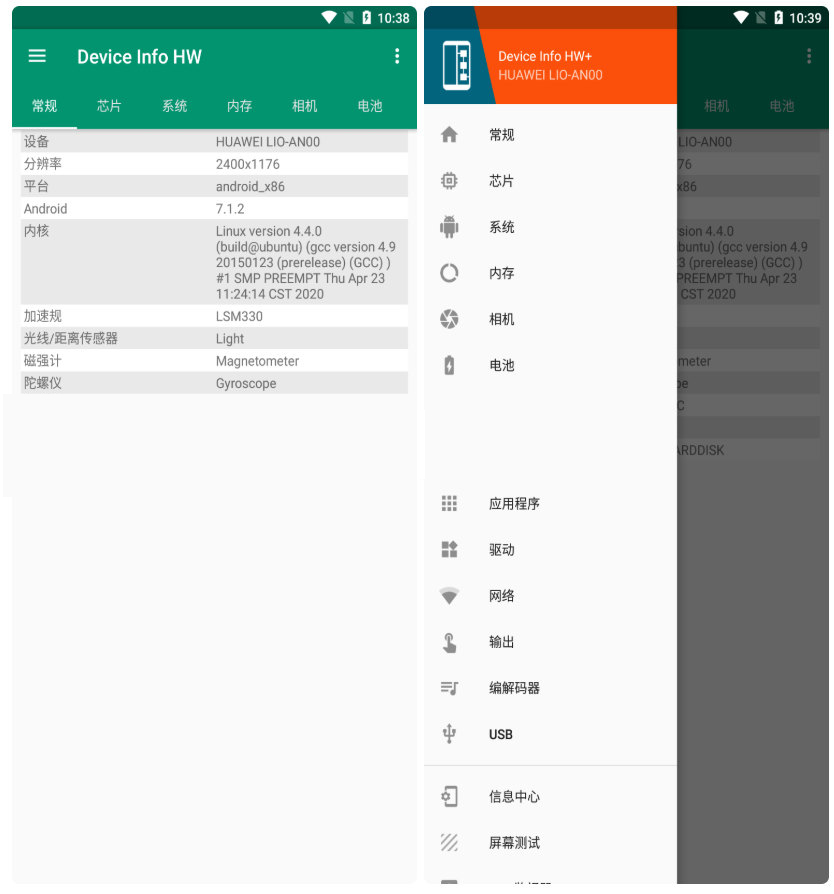The image size is (834, 894).
Task: Open 编解码器 via the codec list icon
Action: tap(449, 688)
